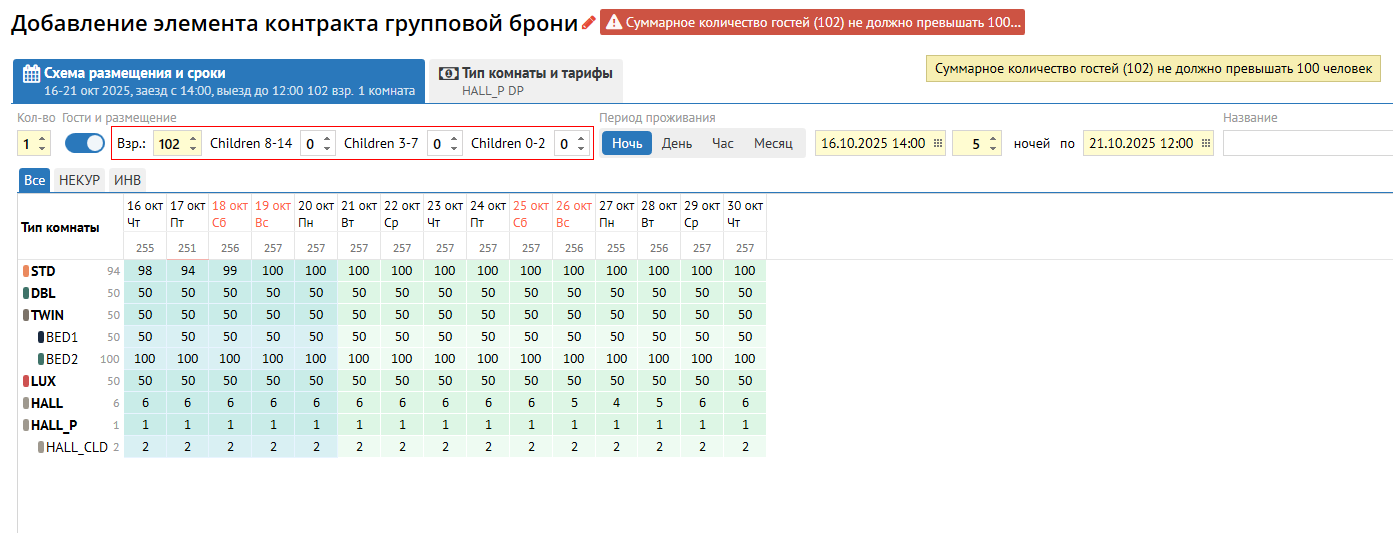
Task: Select the HALL_CLD sub-row
Action: (x=393, y=447)
